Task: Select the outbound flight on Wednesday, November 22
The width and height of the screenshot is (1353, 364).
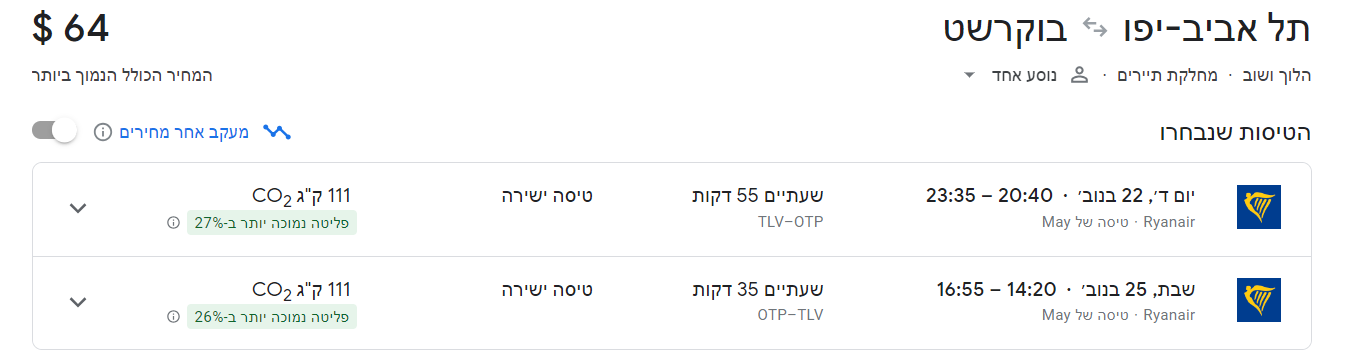Action: [x=671, y=209]
